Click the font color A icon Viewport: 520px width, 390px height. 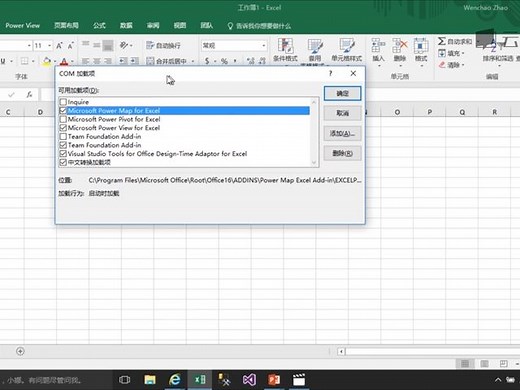(x=64, y=62)
